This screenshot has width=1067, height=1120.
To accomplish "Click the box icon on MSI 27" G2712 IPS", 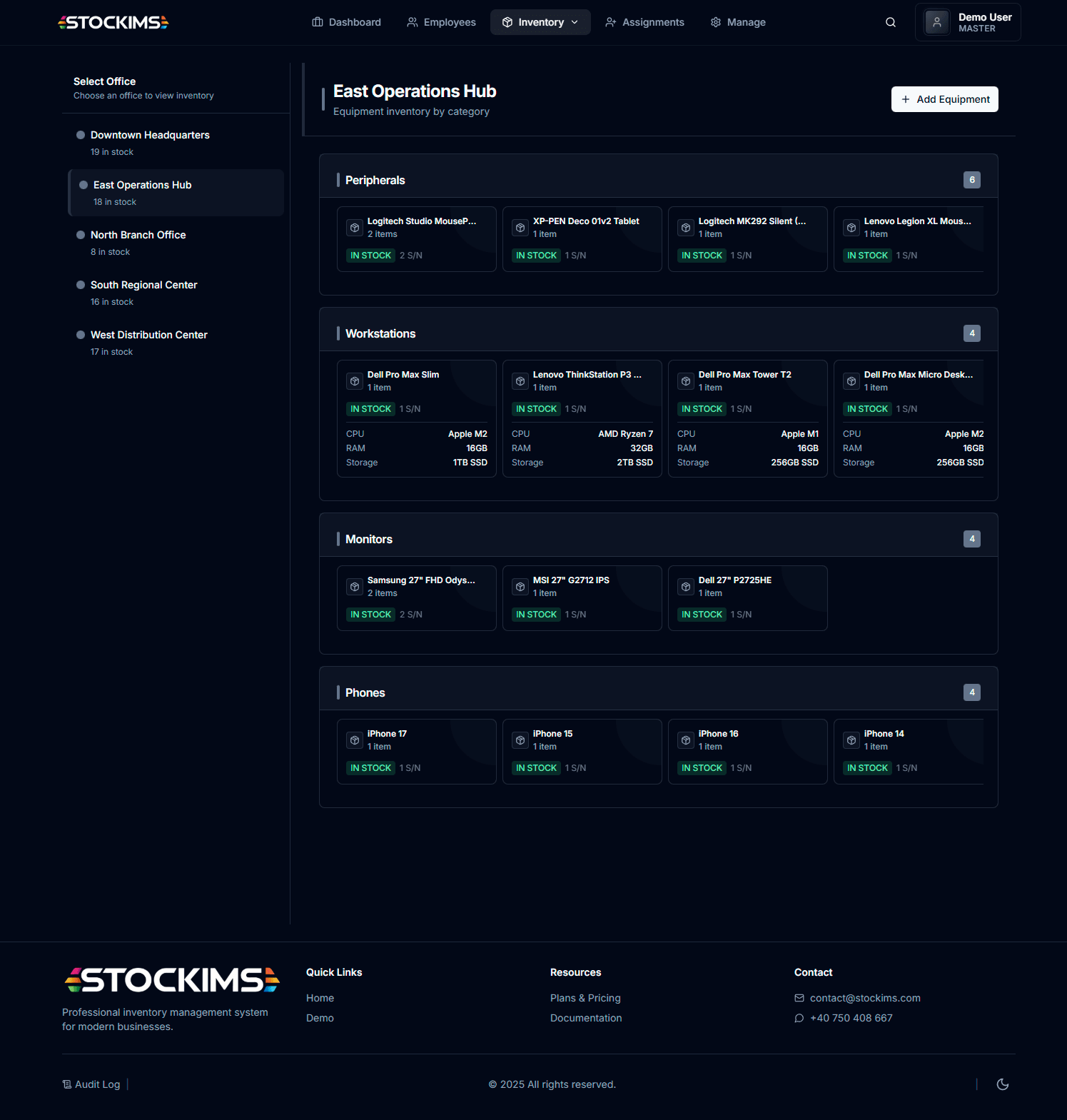I will [520, 587].
